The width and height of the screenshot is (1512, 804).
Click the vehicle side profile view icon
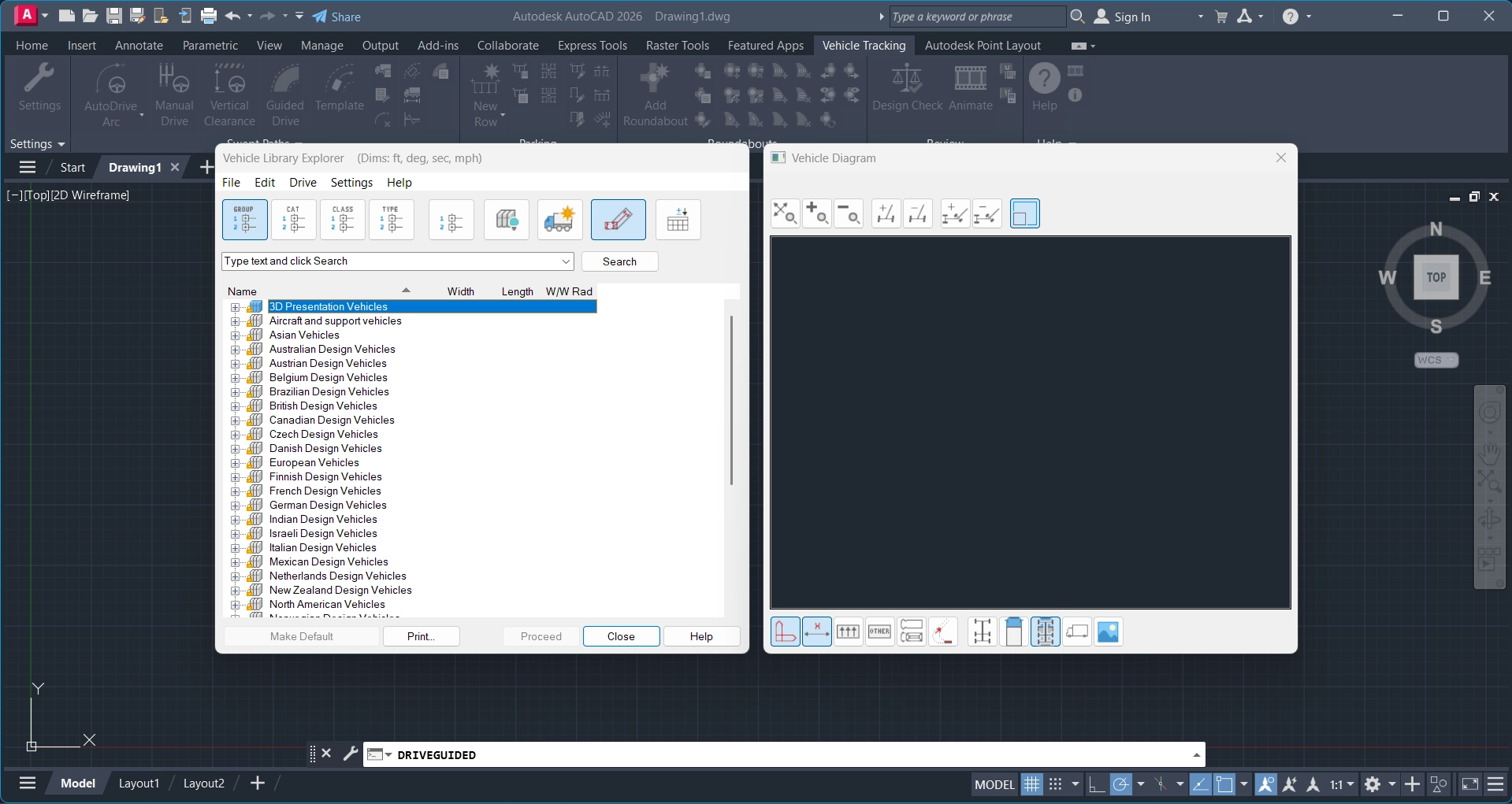1076,632
